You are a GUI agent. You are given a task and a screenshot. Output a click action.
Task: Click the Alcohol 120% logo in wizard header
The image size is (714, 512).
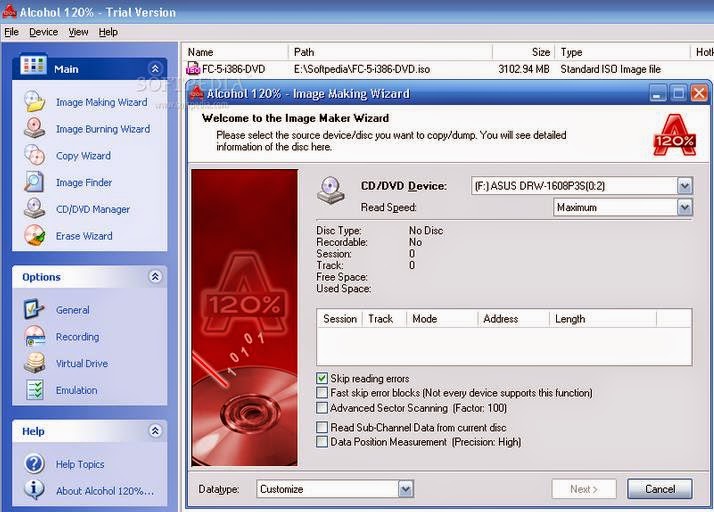point(675,135)
